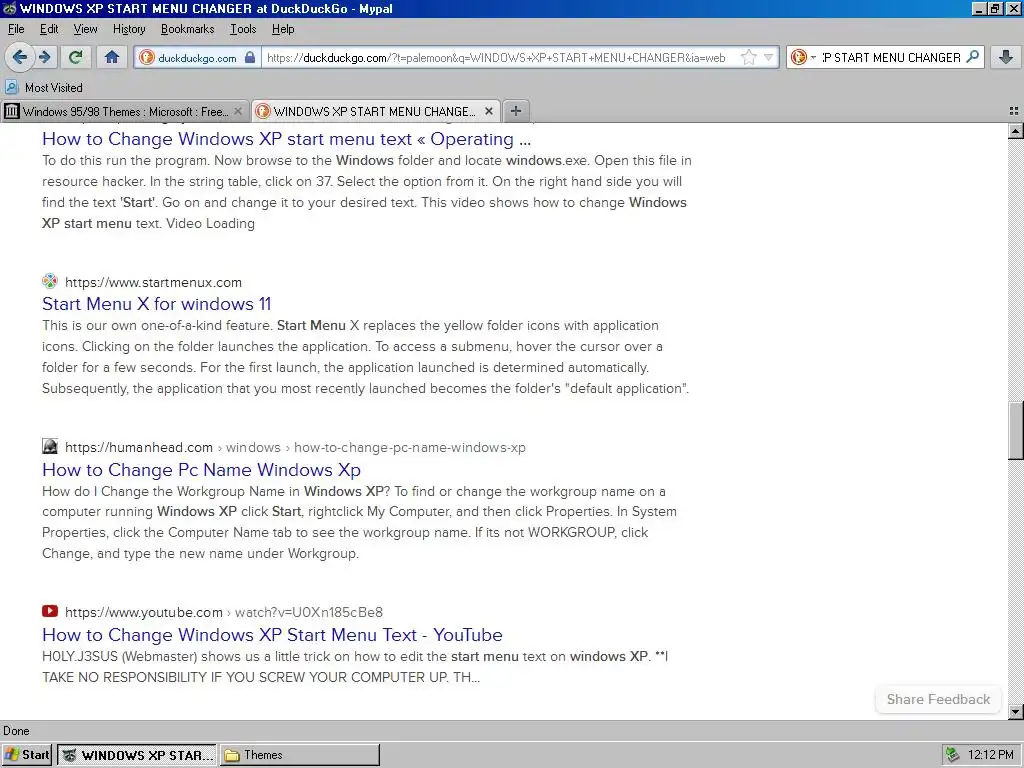Select WINDOWS XP STAR... taskbar button

pos(137,755)
